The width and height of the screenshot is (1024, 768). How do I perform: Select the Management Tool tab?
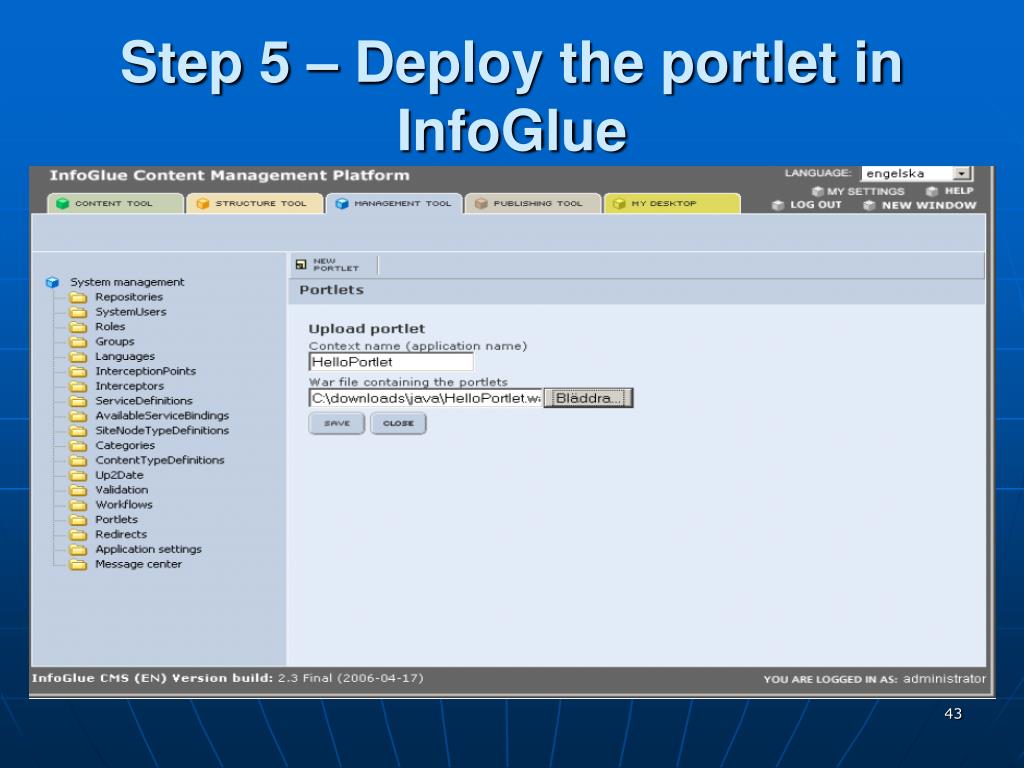click(x=394, y=204)
